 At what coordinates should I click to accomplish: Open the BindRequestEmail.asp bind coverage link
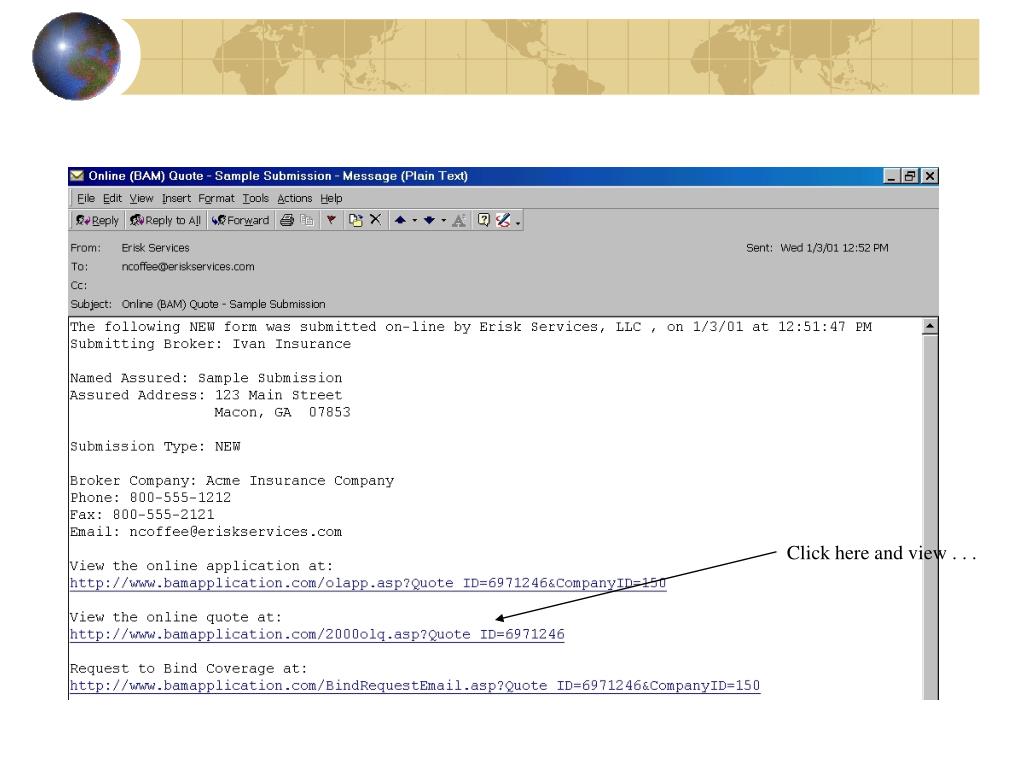click(415, 686)
